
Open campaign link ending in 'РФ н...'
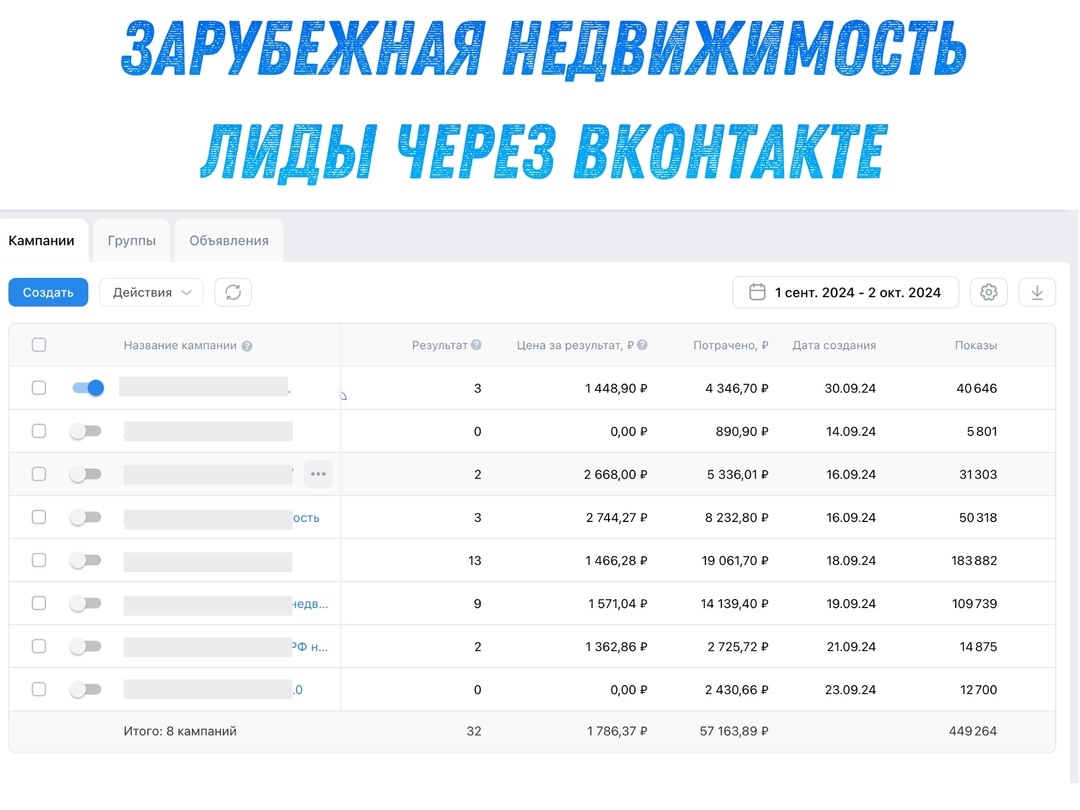[x=309, y=647]
